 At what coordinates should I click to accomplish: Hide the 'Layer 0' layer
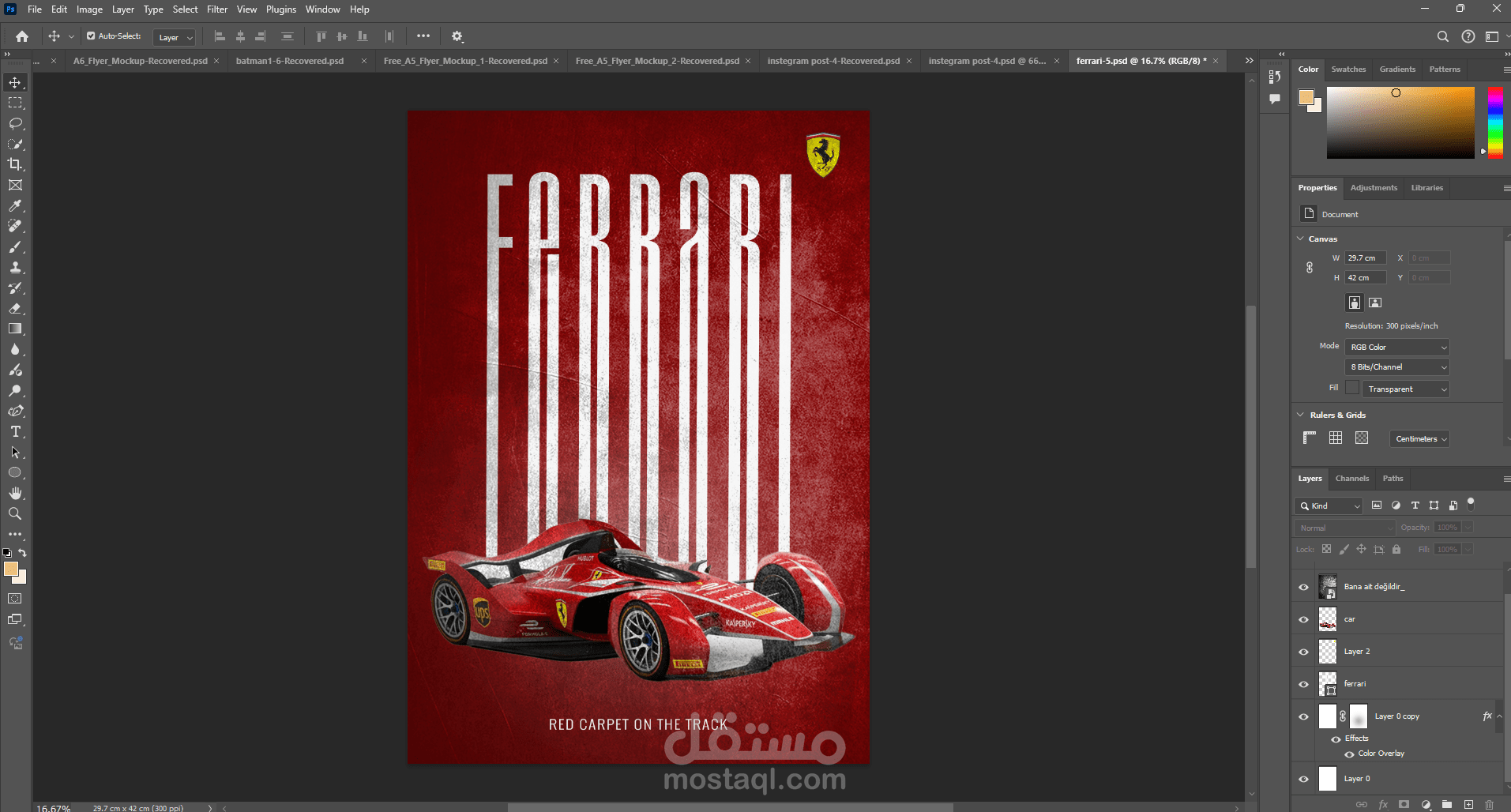click(1303, 779)
